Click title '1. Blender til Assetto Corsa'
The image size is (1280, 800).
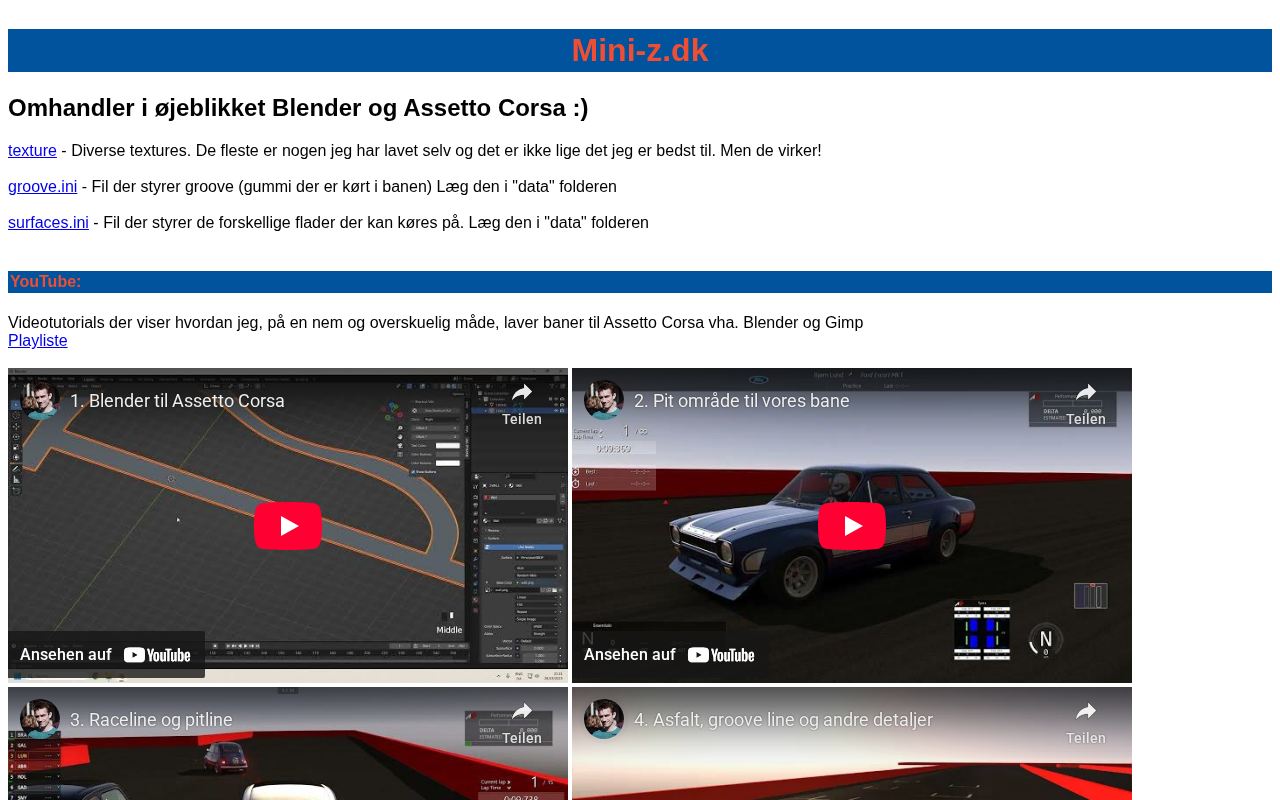click(x=177, y=401)
